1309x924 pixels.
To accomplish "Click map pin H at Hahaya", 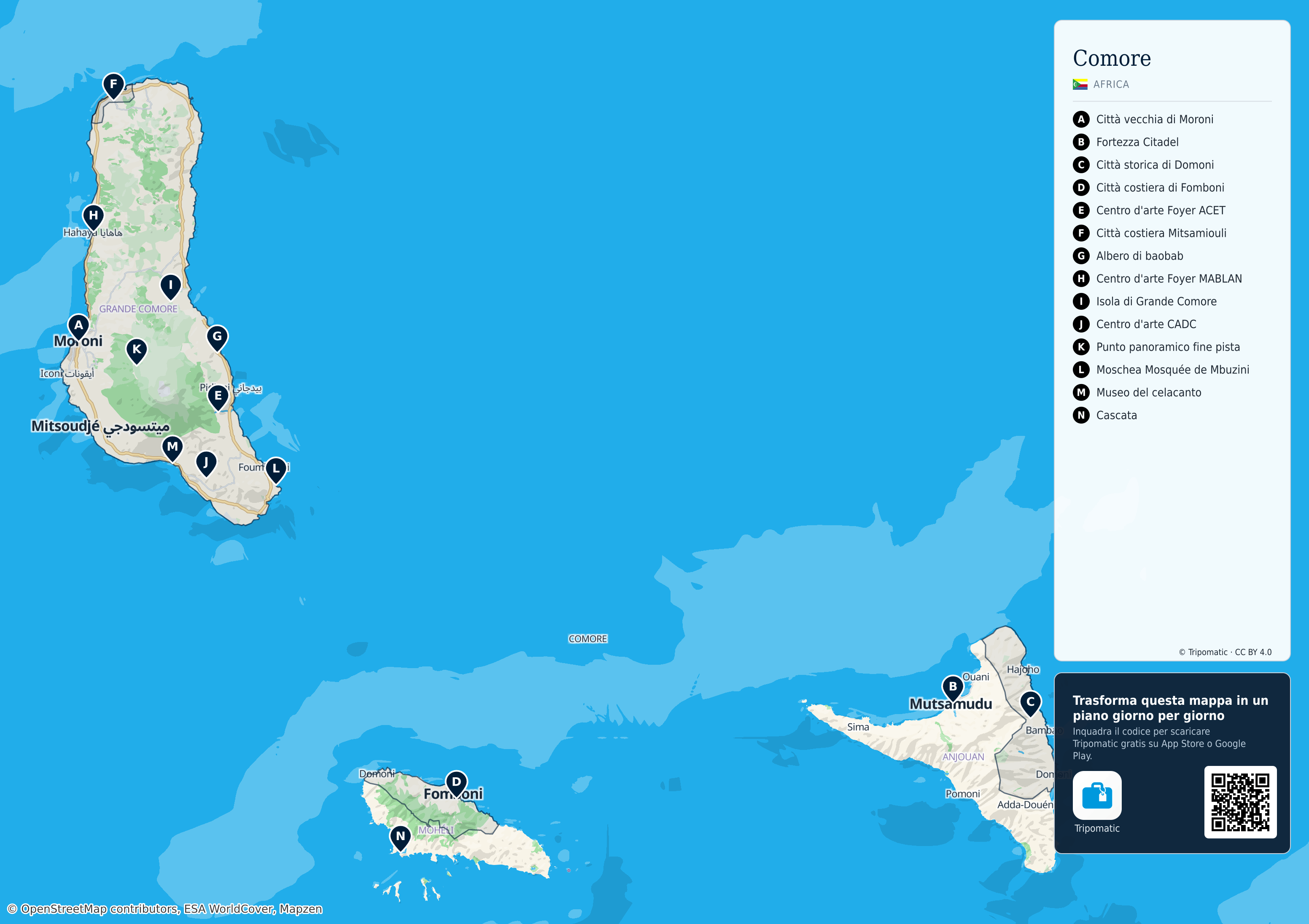I will (x=94, y=218).
